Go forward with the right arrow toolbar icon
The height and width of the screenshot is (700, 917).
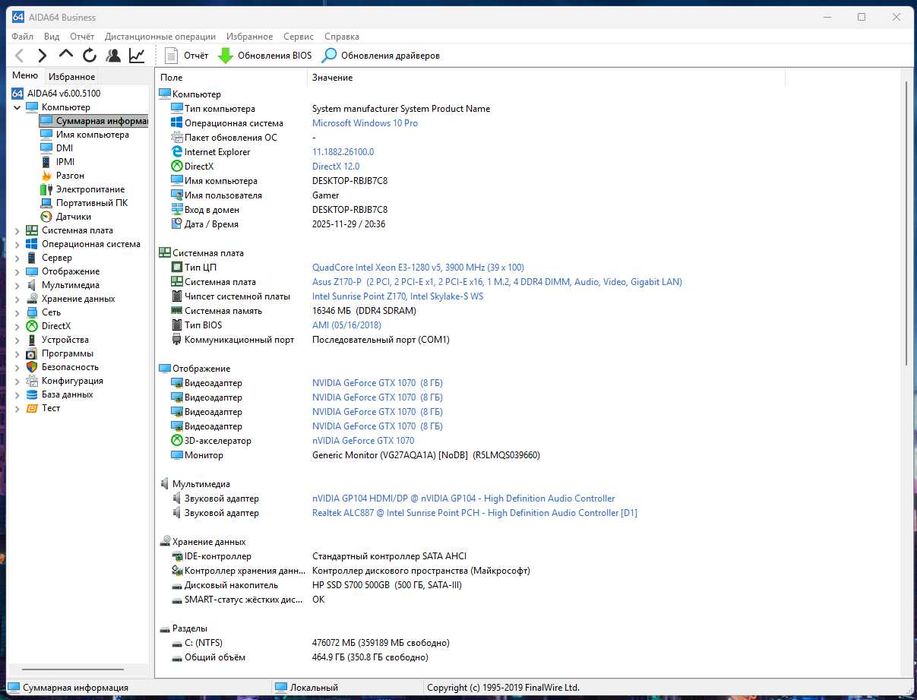(42, 56)
